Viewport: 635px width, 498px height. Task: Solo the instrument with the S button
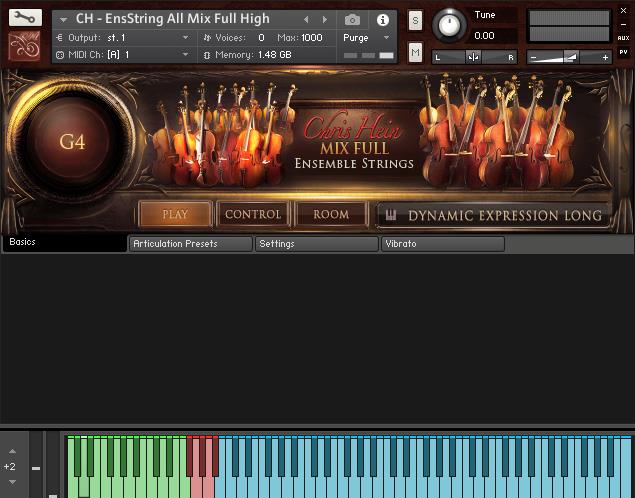(x=415, y=22)
